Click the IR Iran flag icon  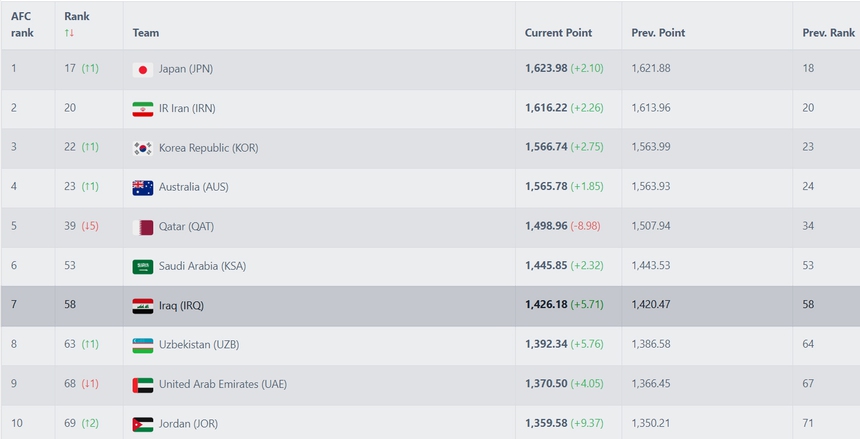click(x=142, y=109)
